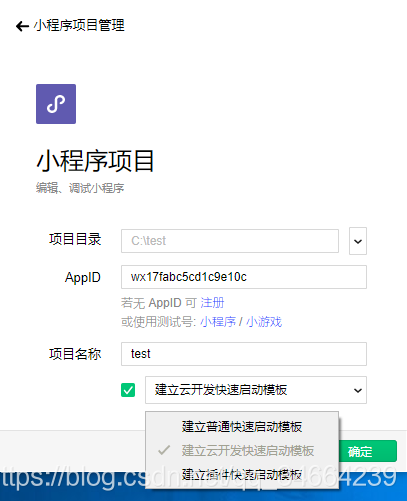
Task: Open the 注册 link
Action: coord(212,303)
